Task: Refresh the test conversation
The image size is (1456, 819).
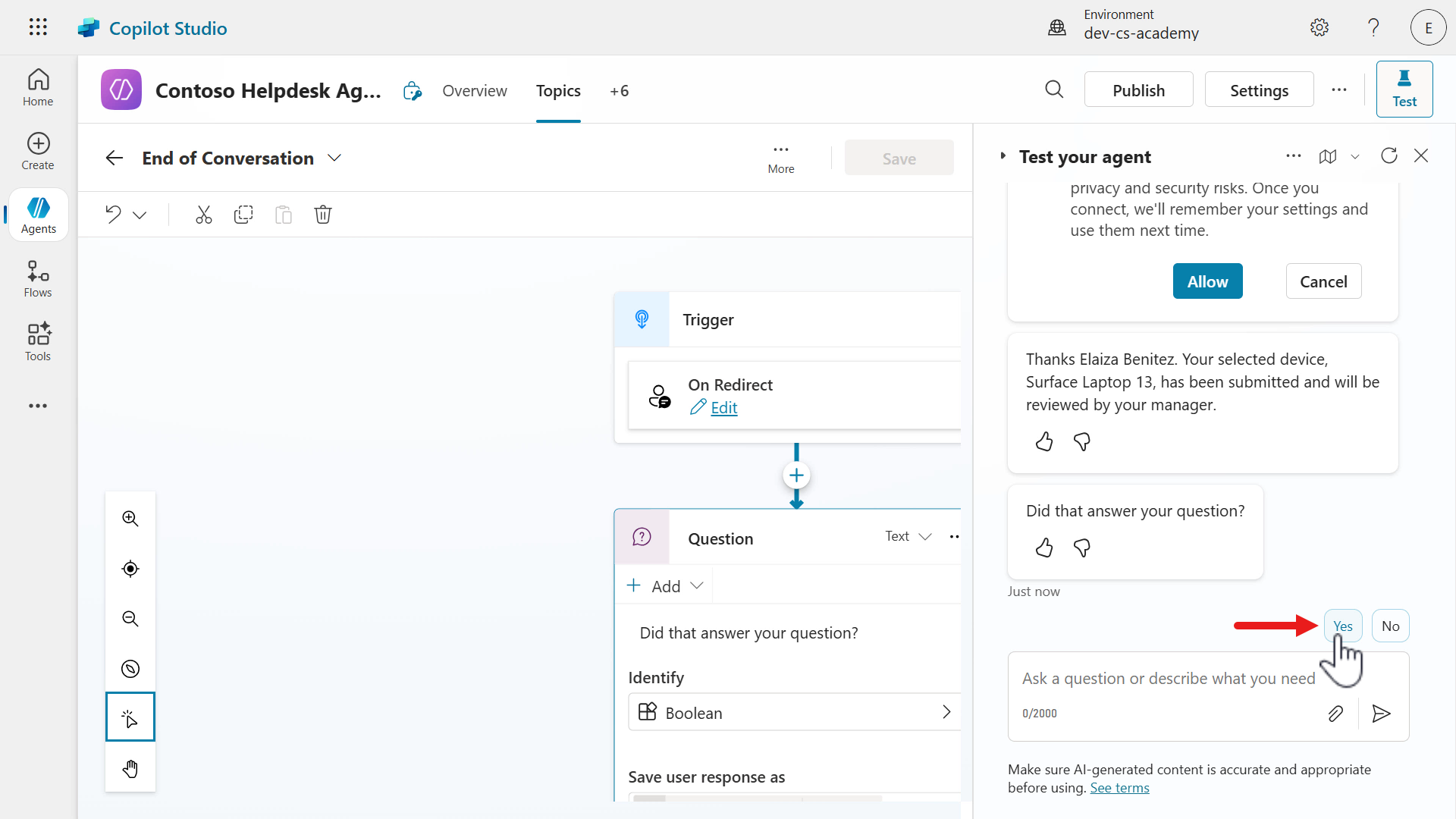Action: pyautogui.click(x=1389, y=156)
